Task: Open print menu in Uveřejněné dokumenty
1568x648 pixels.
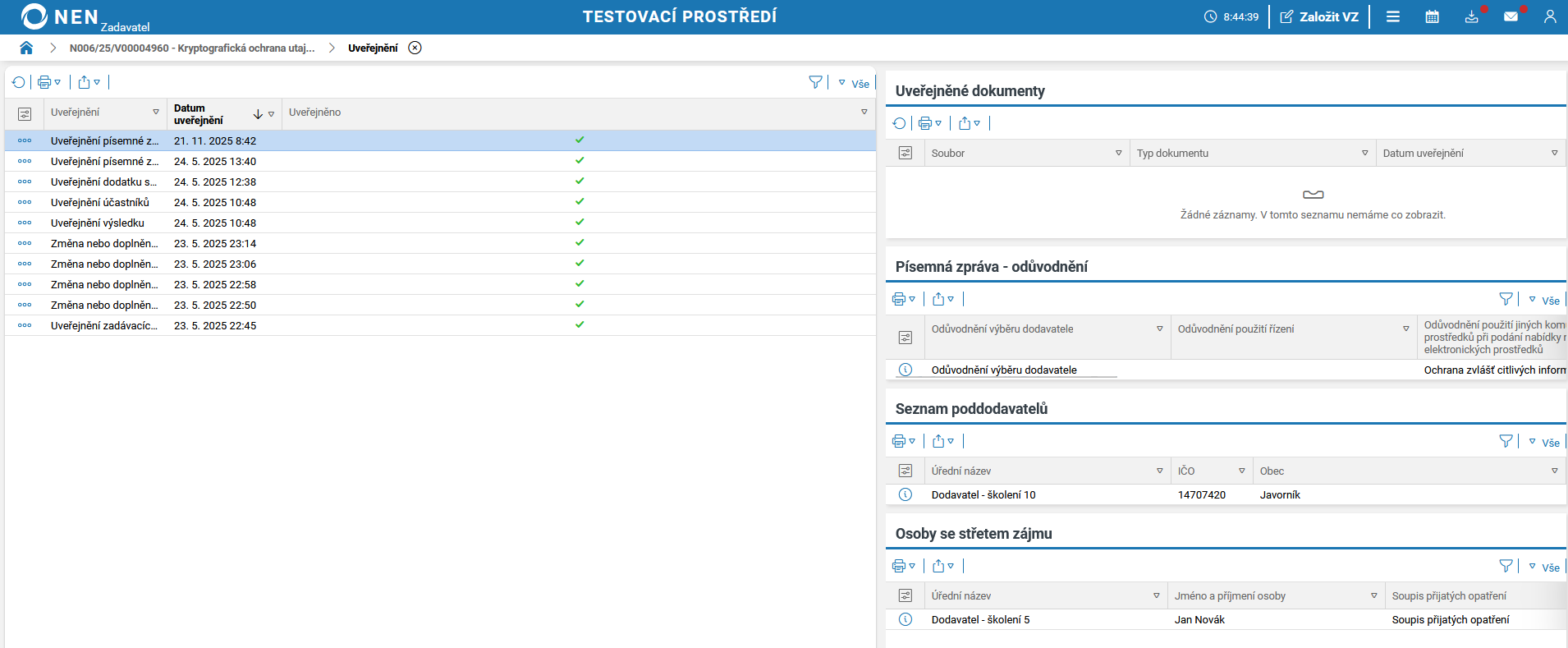Action: 930,123
